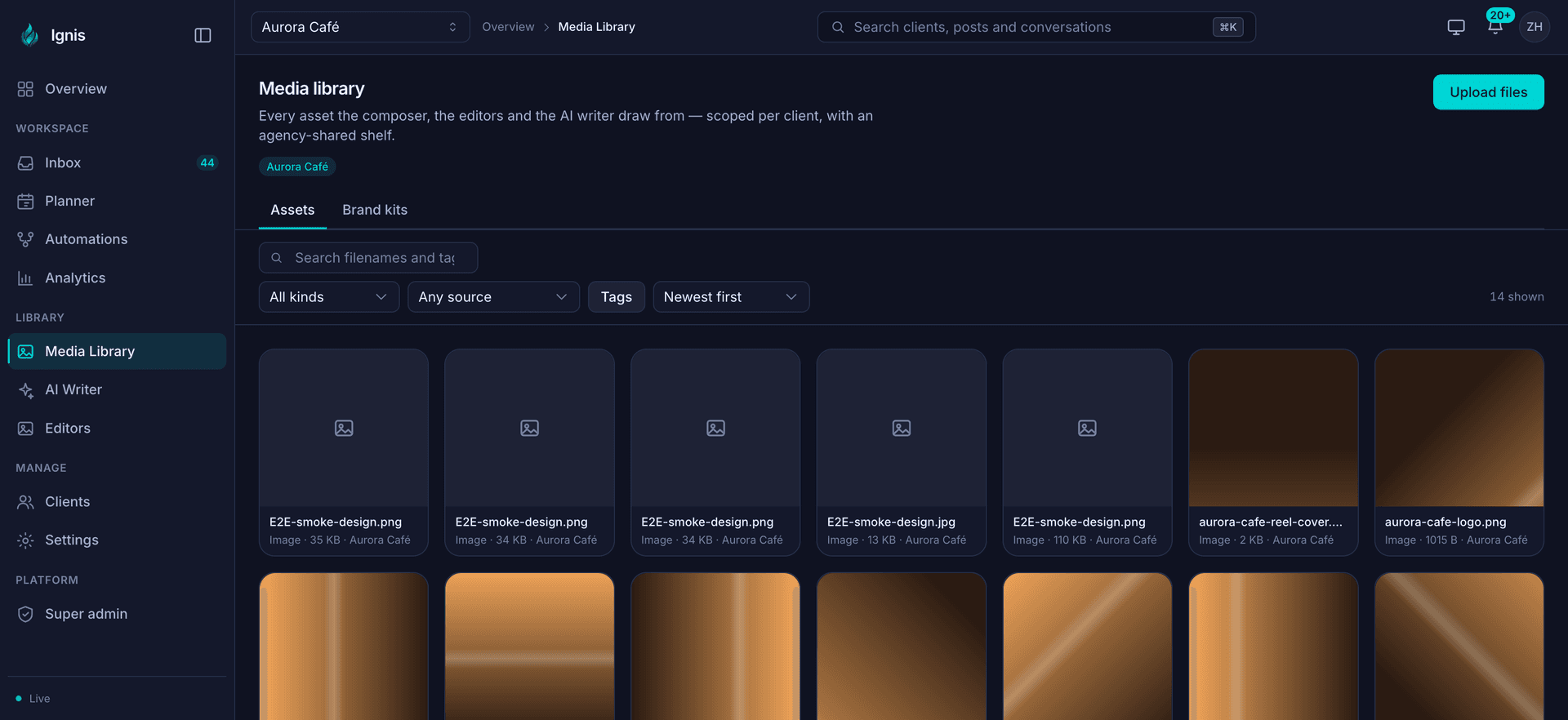Switch to the Brand kits tab

(x=375, y=210)
